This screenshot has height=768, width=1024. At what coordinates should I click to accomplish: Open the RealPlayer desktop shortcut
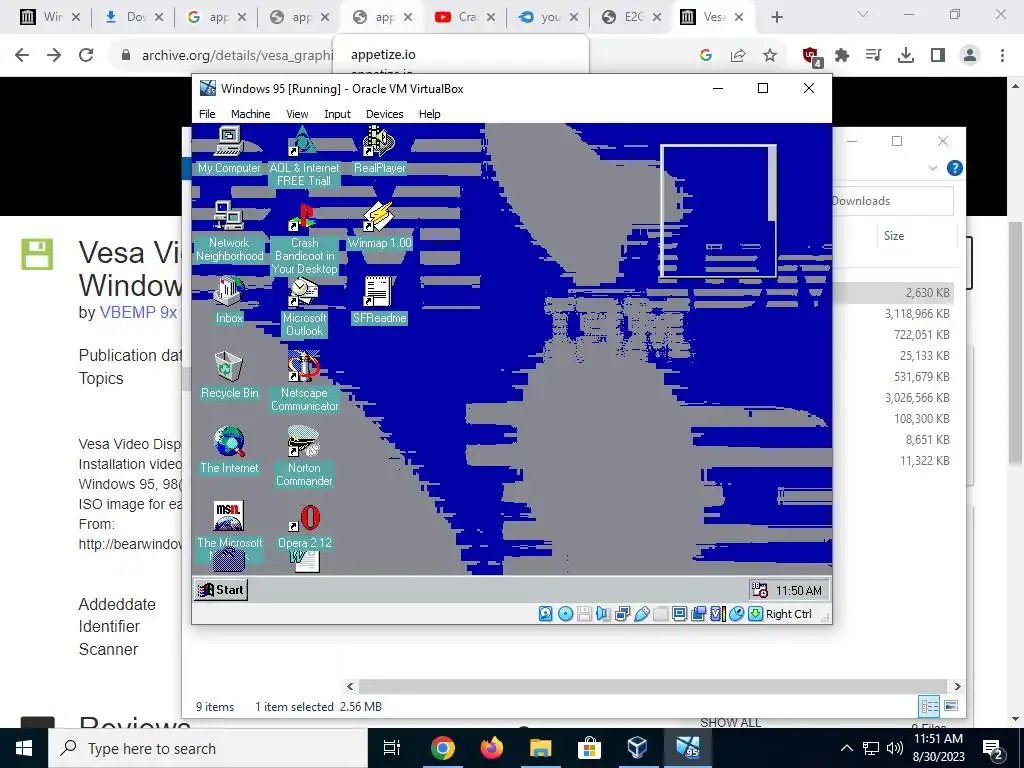click(x=379, y=150)
